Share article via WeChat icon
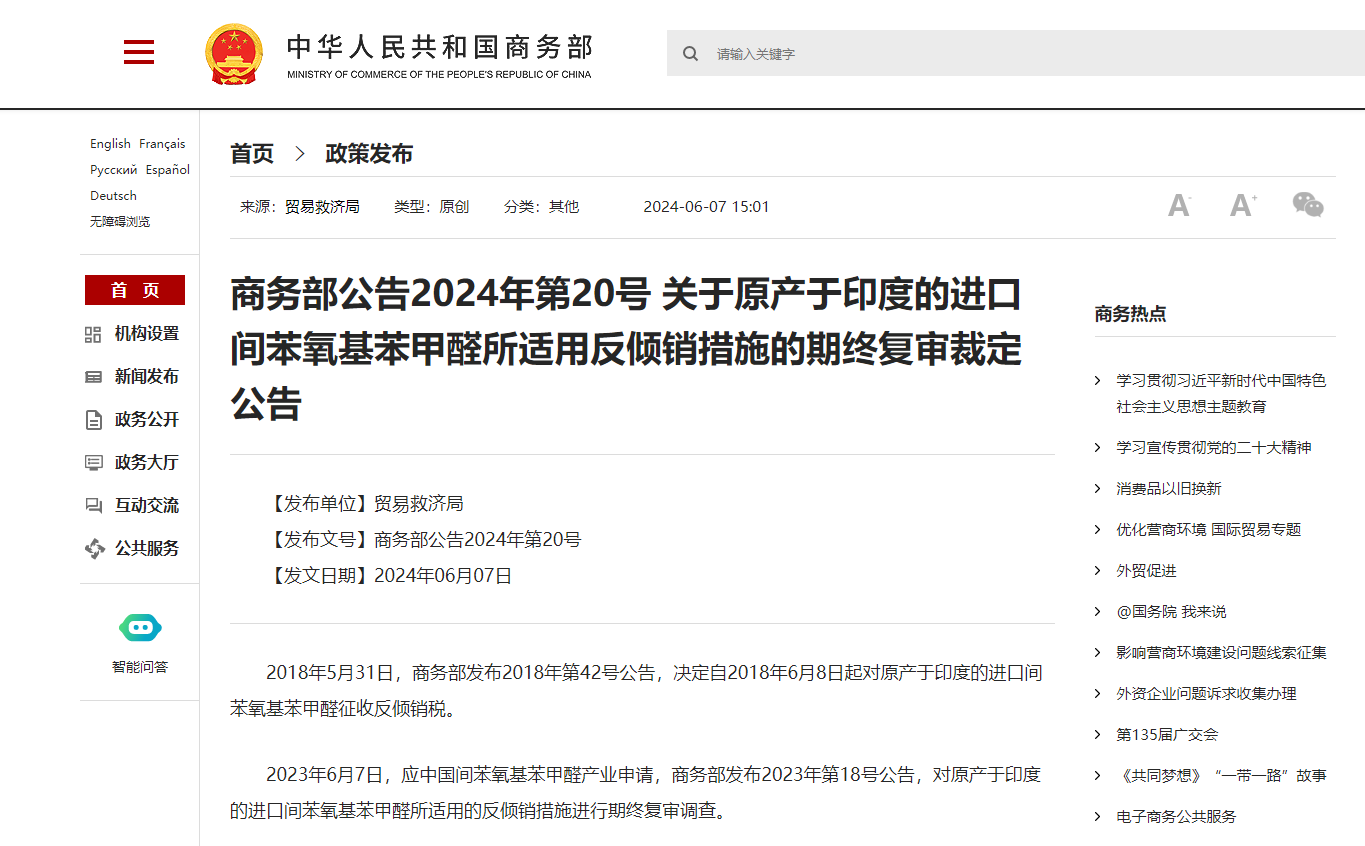The image size is (1365, 846). click(x=1308, y=206)
